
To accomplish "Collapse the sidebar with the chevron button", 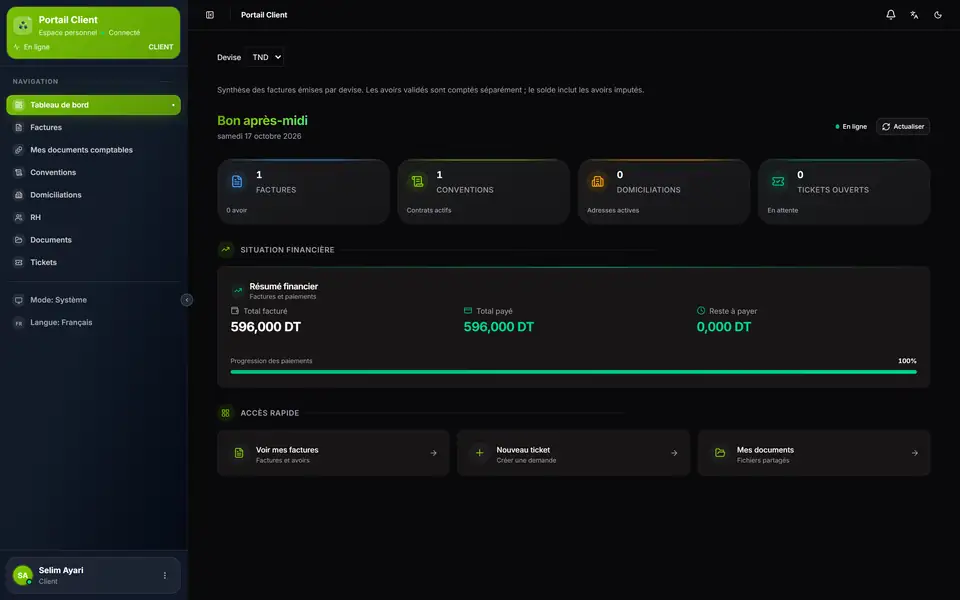I will 187,299.
